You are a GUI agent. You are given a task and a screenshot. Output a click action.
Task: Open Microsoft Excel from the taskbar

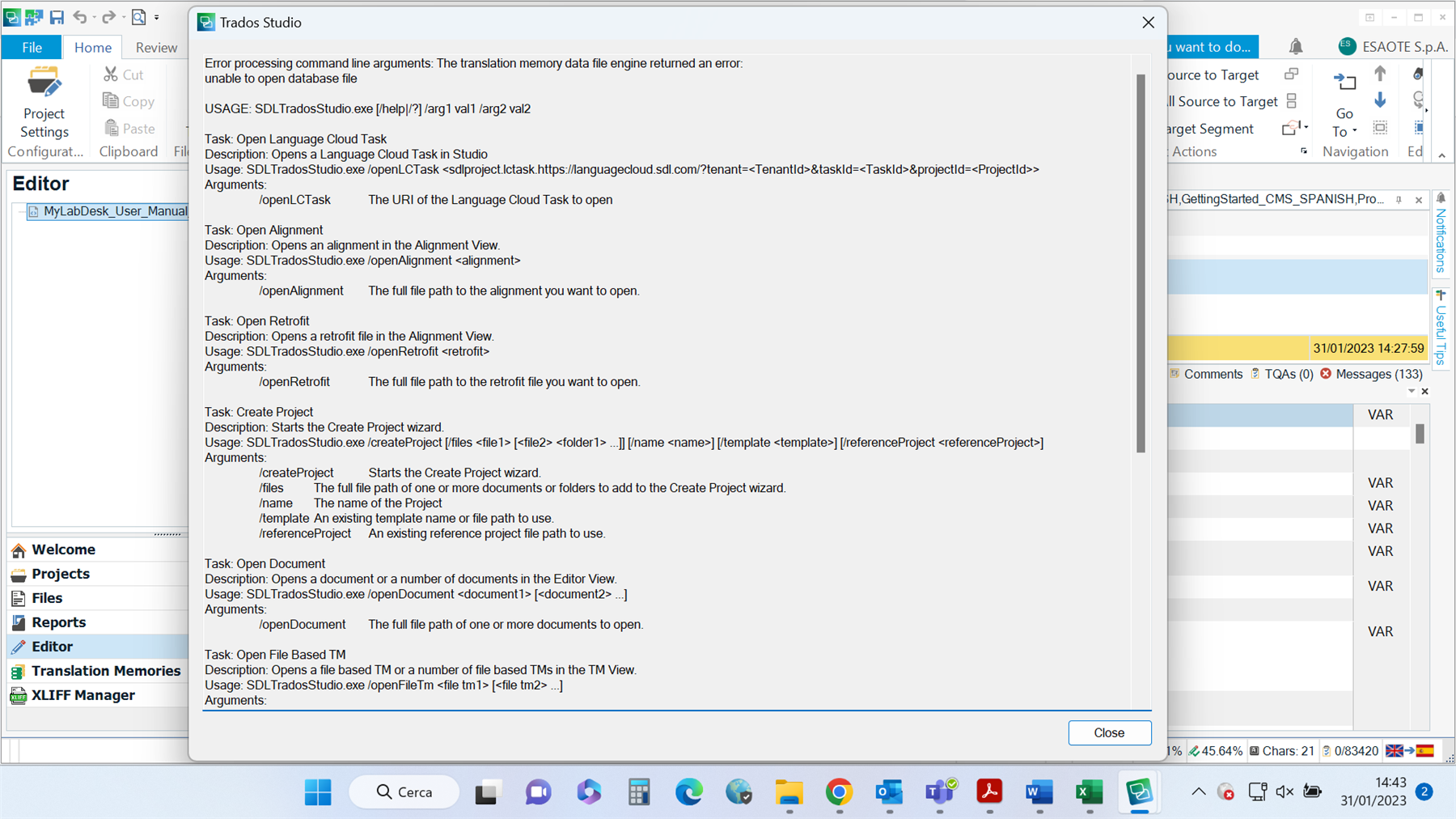tap(1089, 792)
